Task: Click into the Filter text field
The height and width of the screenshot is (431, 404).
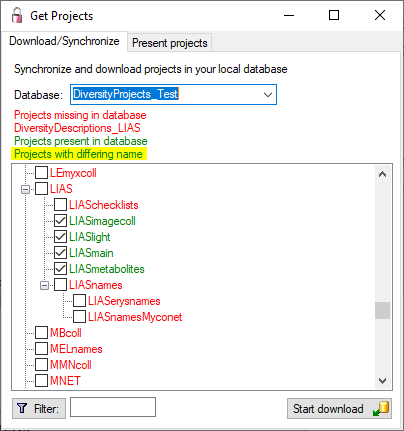Action: pos(113,407)
